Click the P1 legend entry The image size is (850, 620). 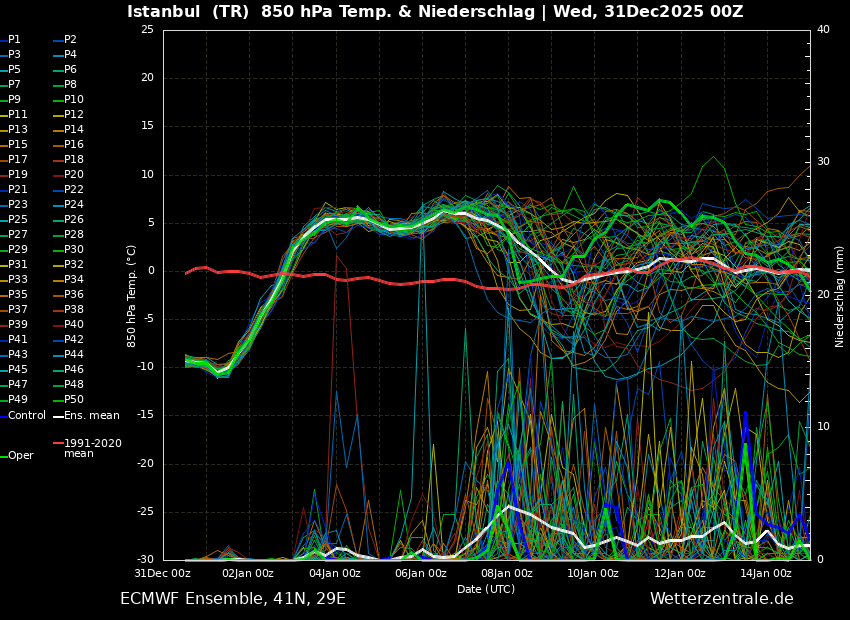coord(11,40)
